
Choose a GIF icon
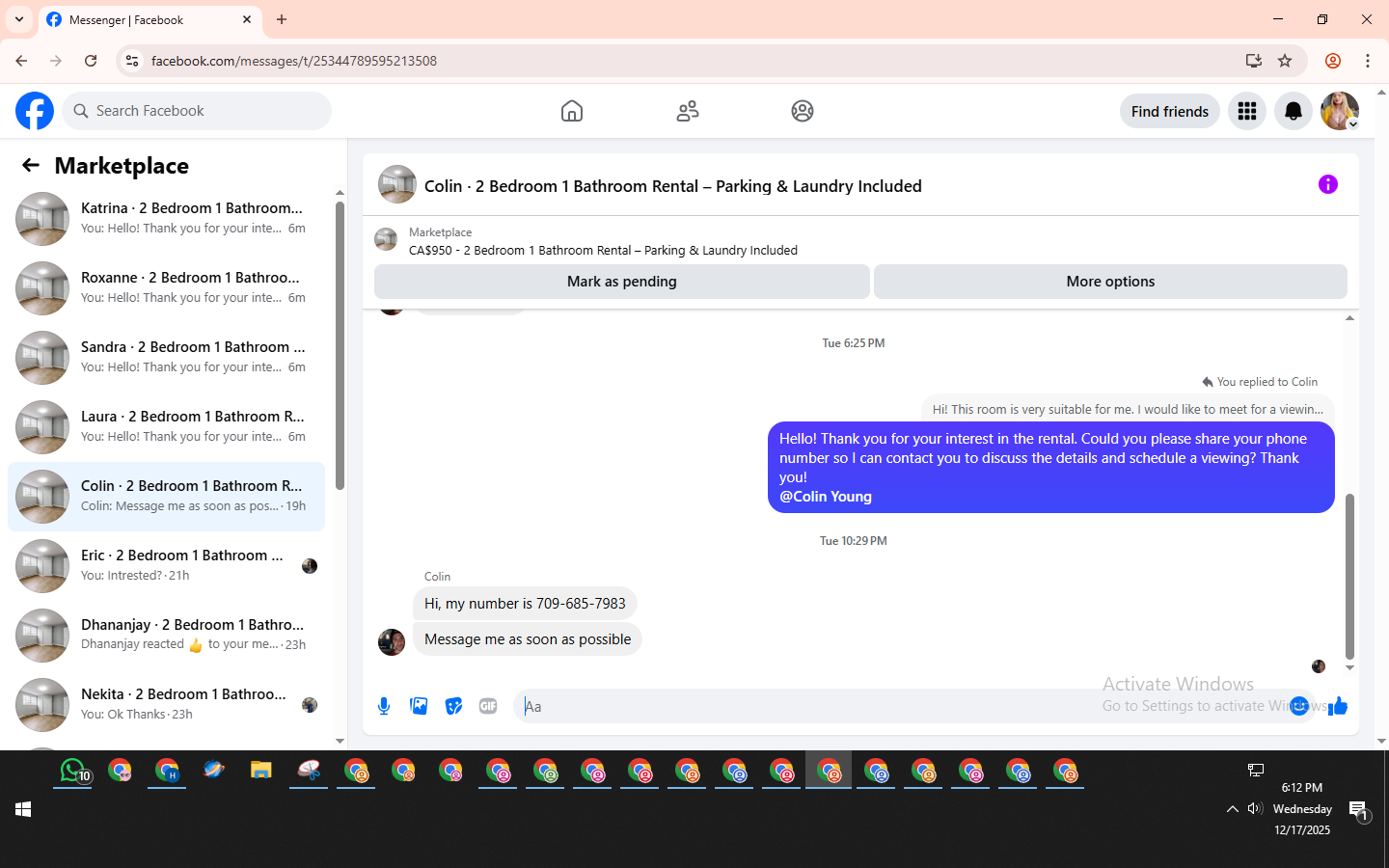pos(488,706)
